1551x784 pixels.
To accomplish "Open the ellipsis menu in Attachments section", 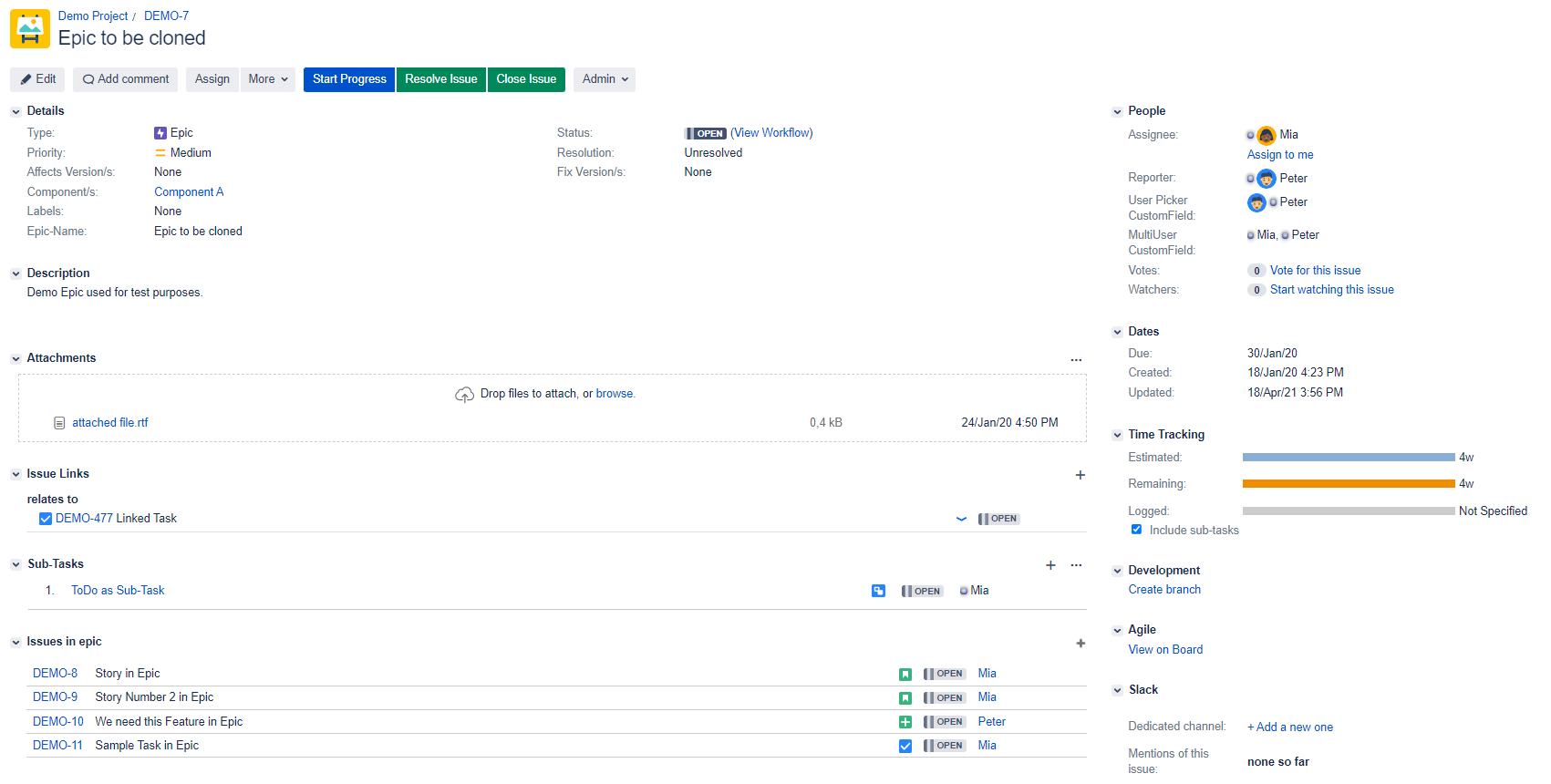I will (x=1076, y=359).
